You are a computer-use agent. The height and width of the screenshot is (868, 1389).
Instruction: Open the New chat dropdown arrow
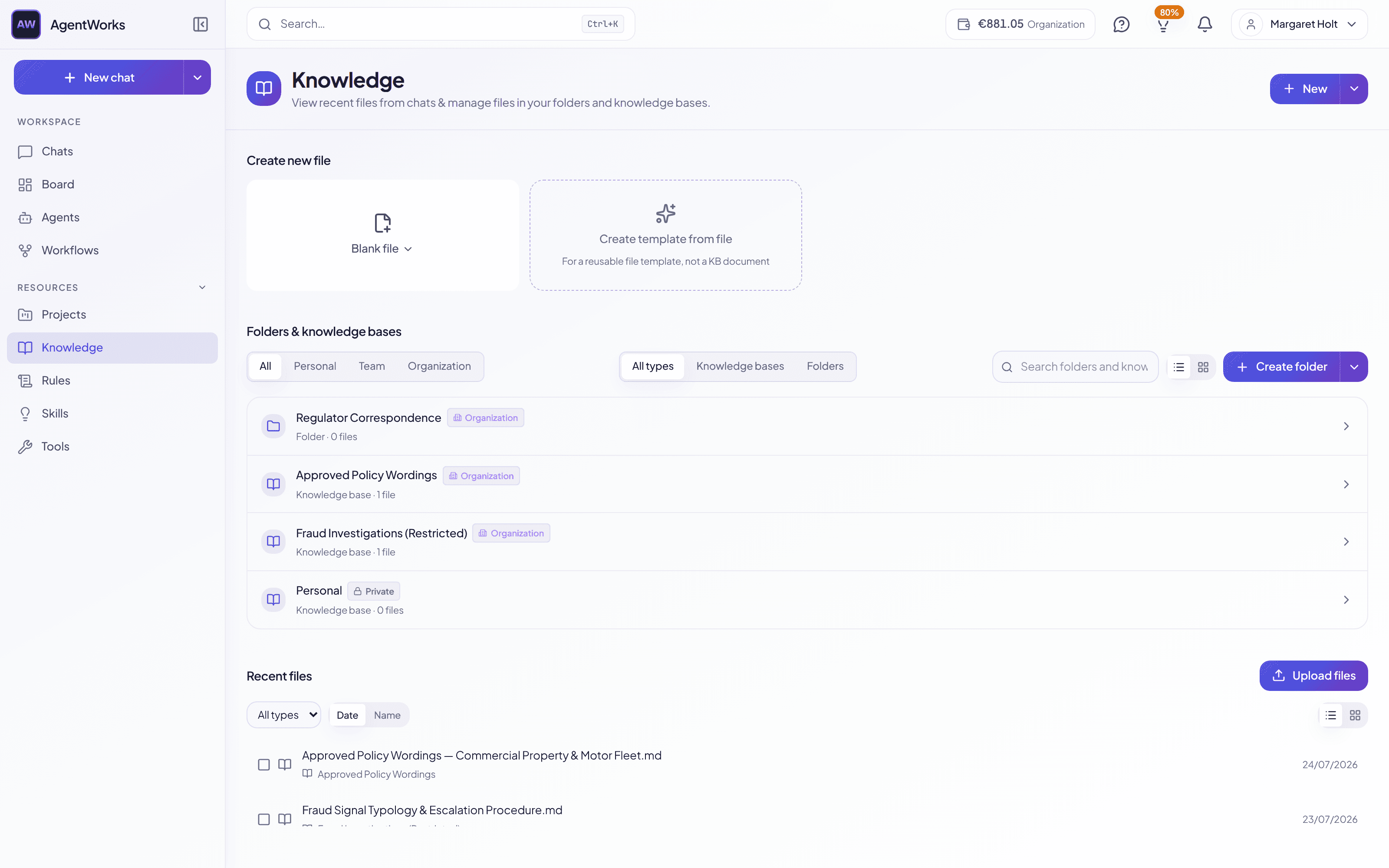pos(197,78)
